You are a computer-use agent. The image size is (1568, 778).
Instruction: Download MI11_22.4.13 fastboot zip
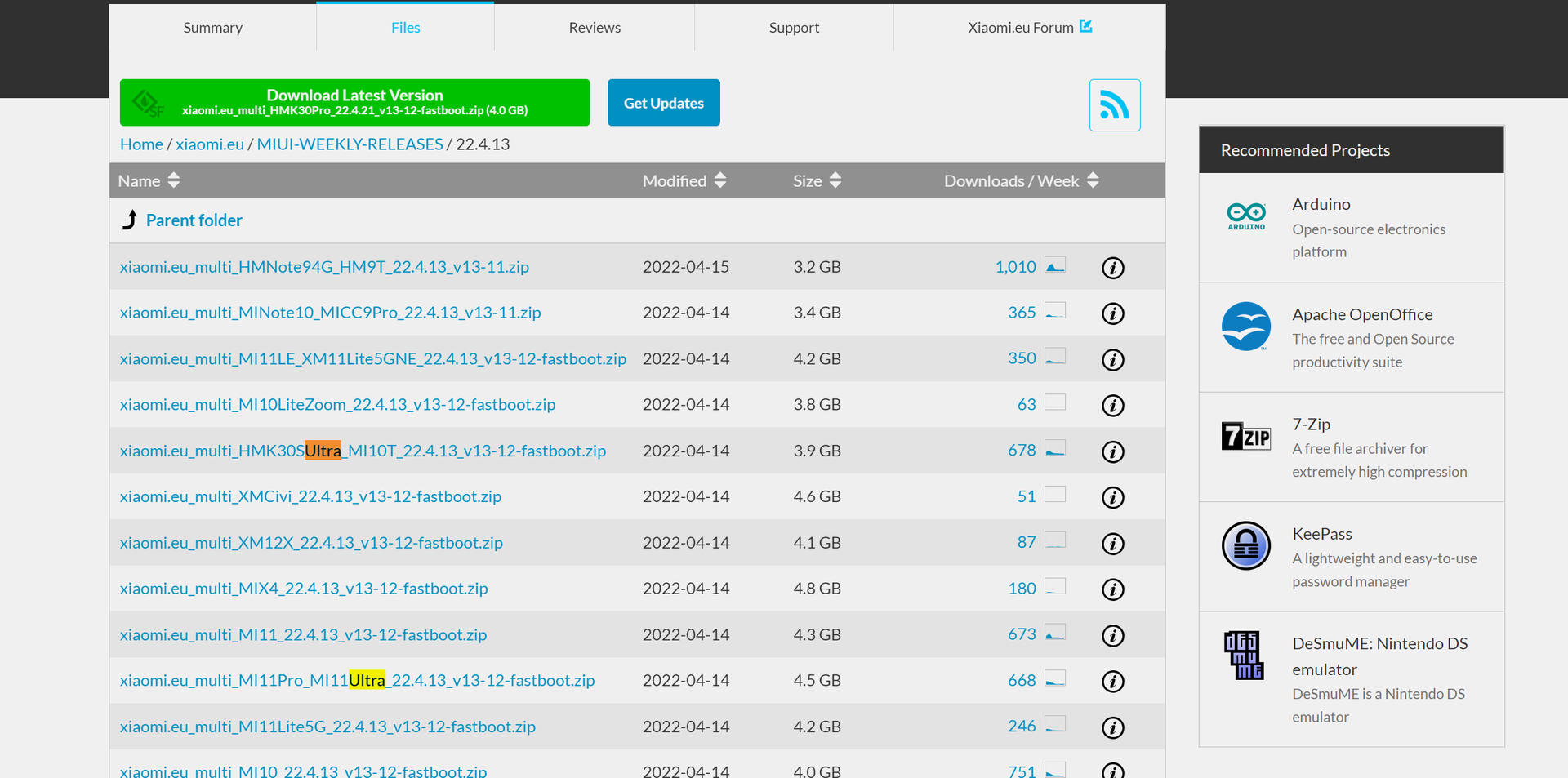coord(303,635)
